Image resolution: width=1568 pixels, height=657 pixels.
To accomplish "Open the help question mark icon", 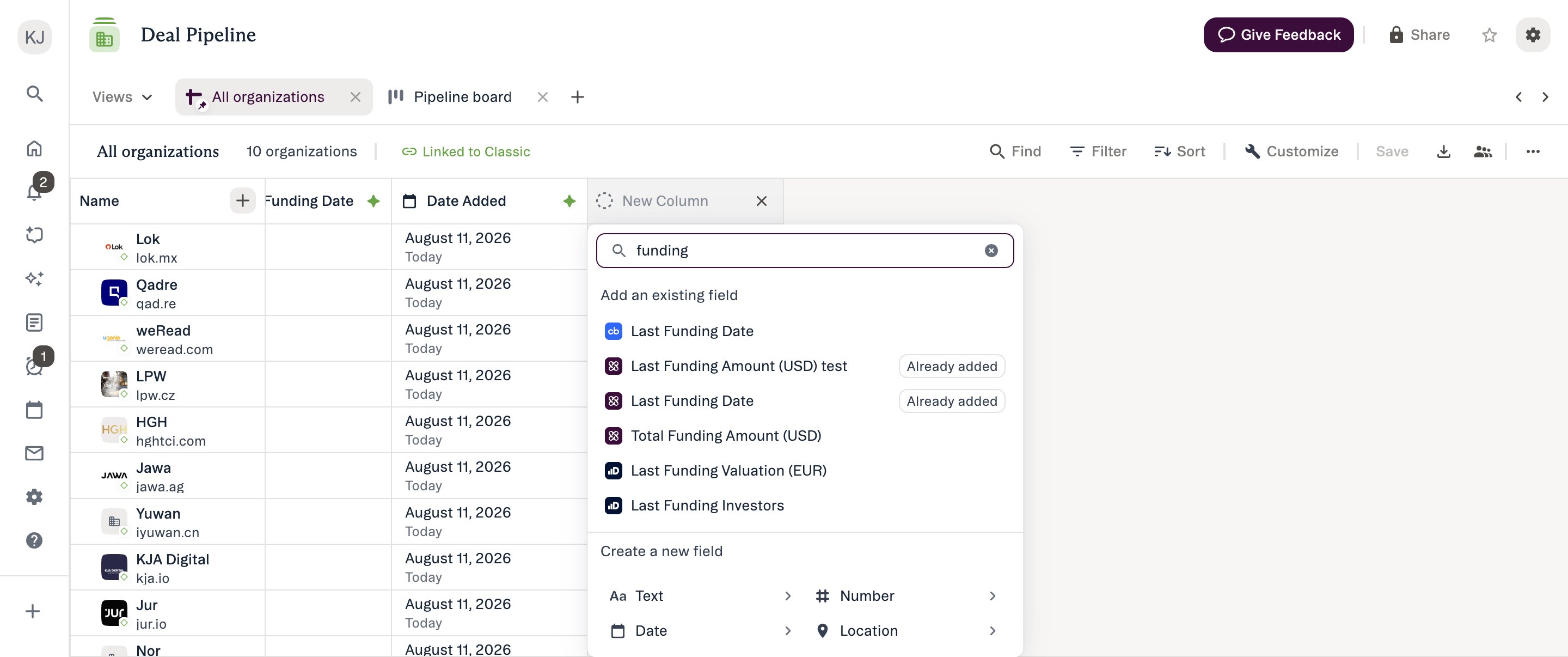I will (x=35, y=540).
